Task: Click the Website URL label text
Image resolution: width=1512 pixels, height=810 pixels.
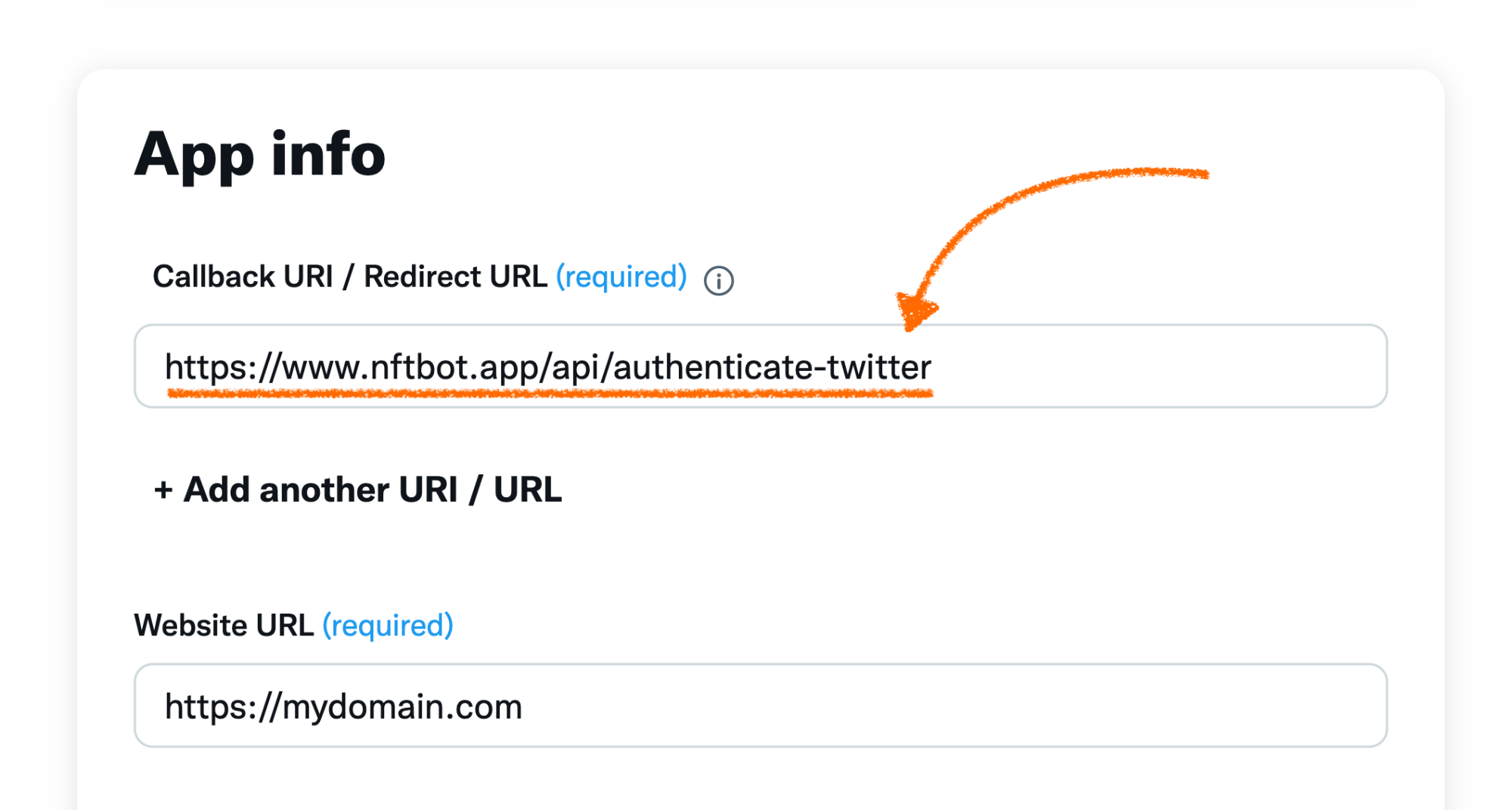Action: [224, 625]
